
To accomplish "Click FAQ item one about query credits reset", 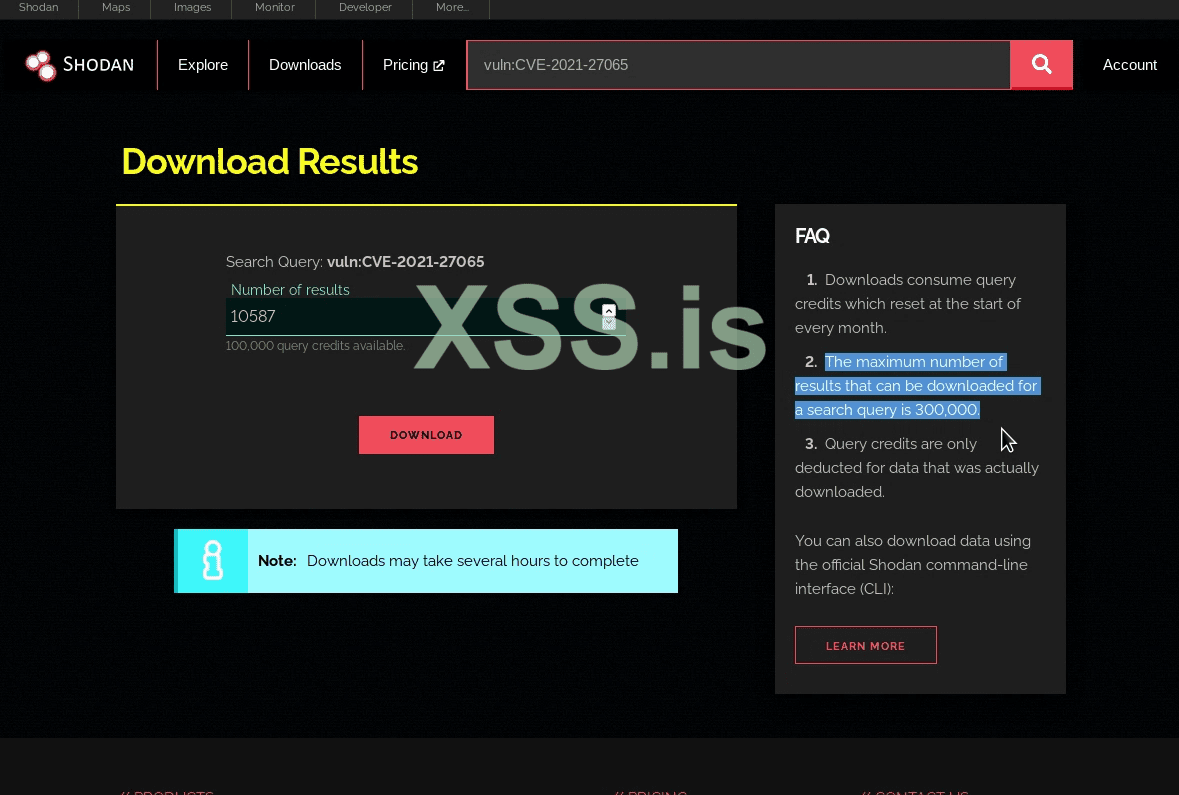I will (908, 304).
